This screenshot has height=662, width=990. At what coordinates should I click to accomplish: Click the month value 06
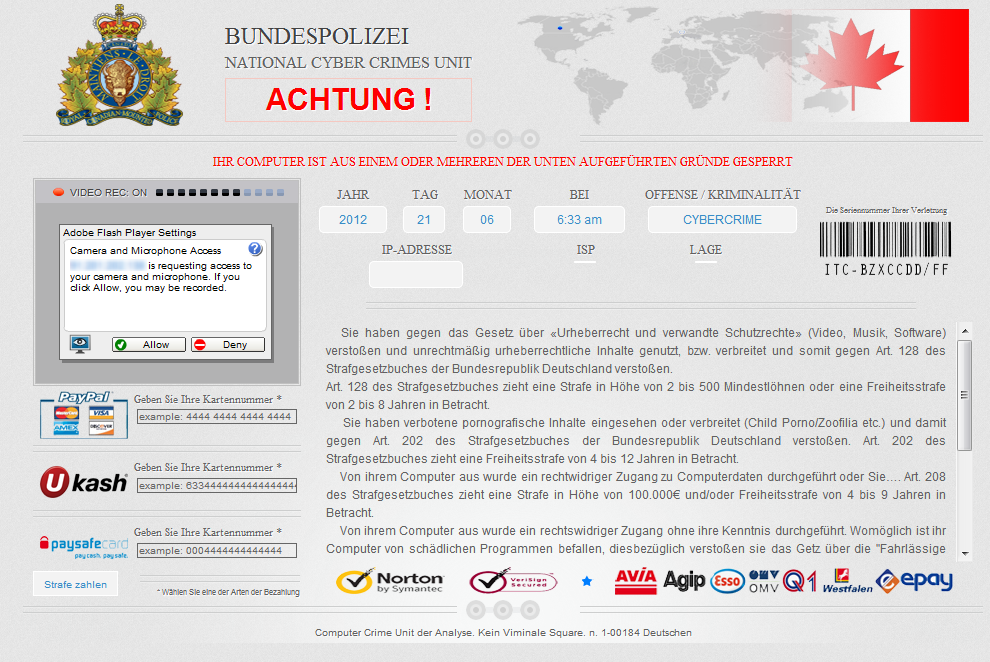[487, 220]
